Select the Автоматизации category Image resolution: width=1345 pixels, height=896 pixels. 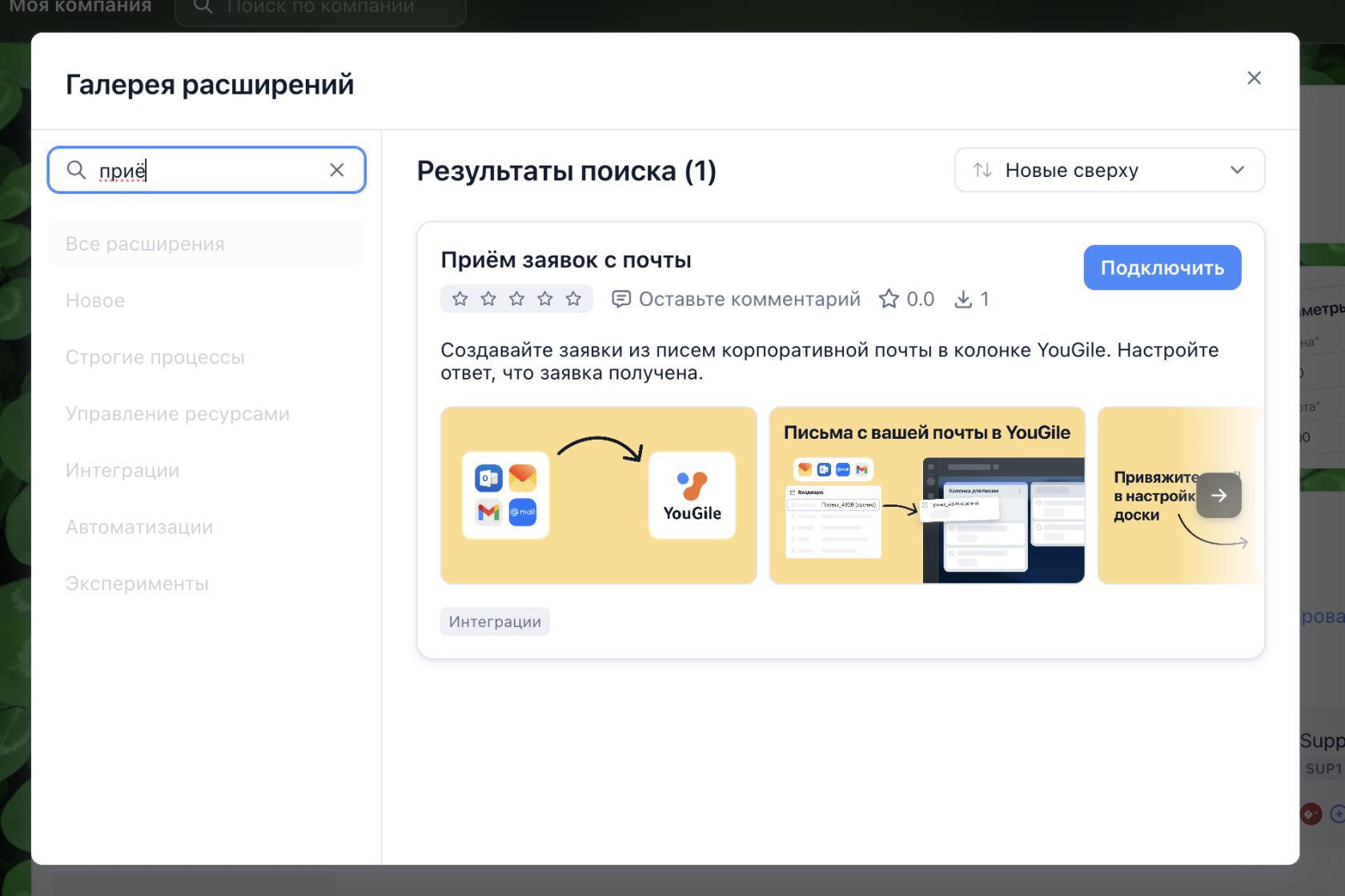139,528
